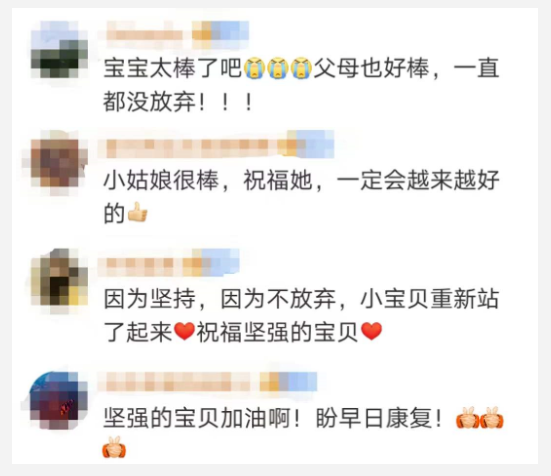Open the second commenter's brown avatar
551x476 pixels.
coord(56,163)
